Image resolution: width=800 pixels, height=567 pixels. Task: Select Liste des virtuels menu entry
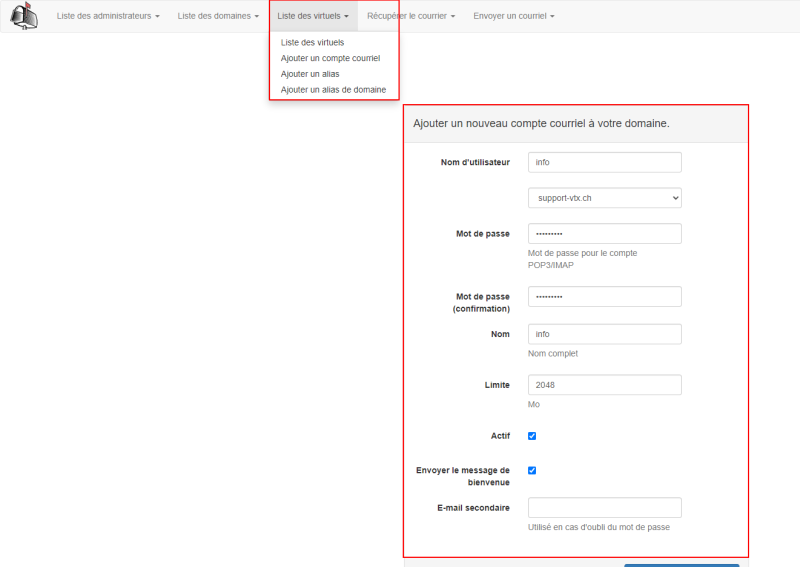click(312, 42)
